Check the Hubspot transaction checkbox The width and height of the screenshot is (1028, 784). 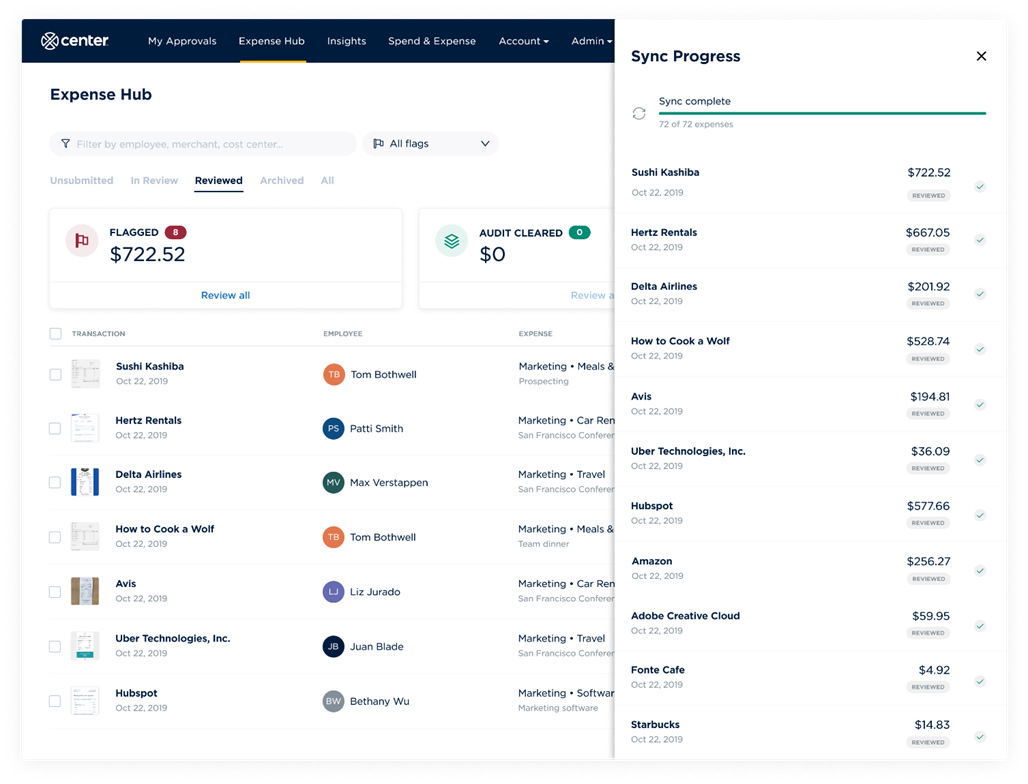pyautogui.click(x=56, y=701)
